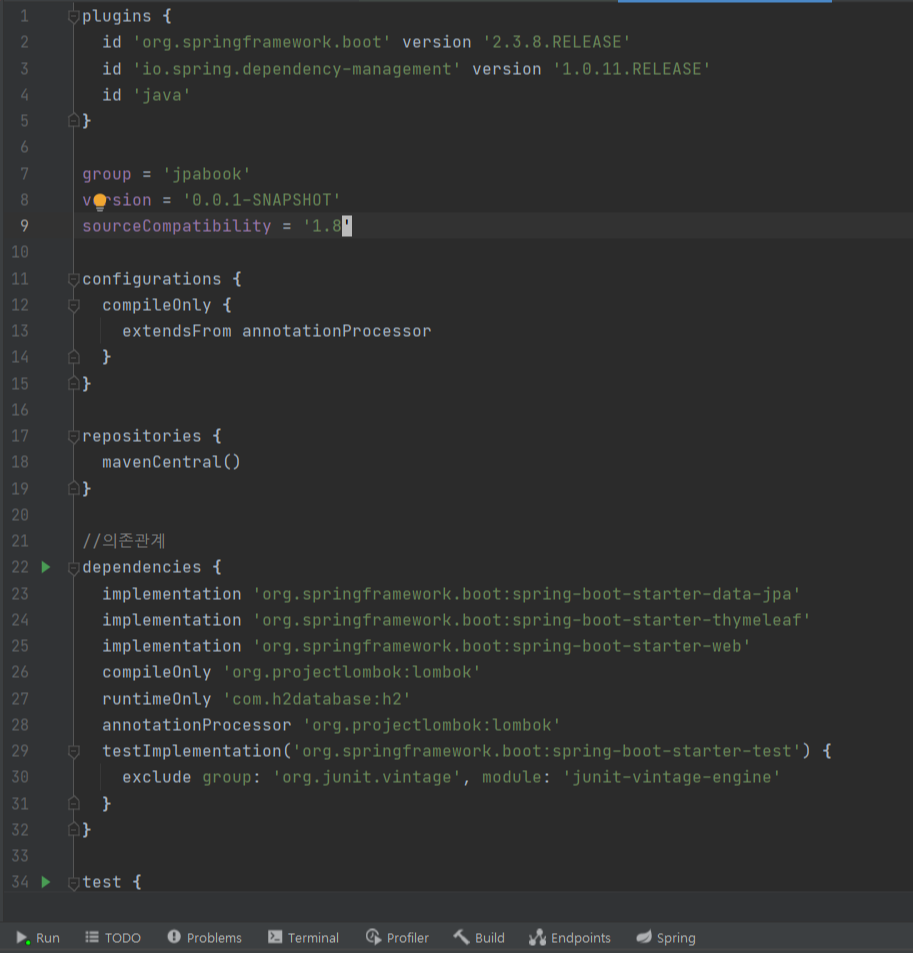Click the Korean comment on line 21
The height and width of the screenshot is (953, 913).
[124, 541]
